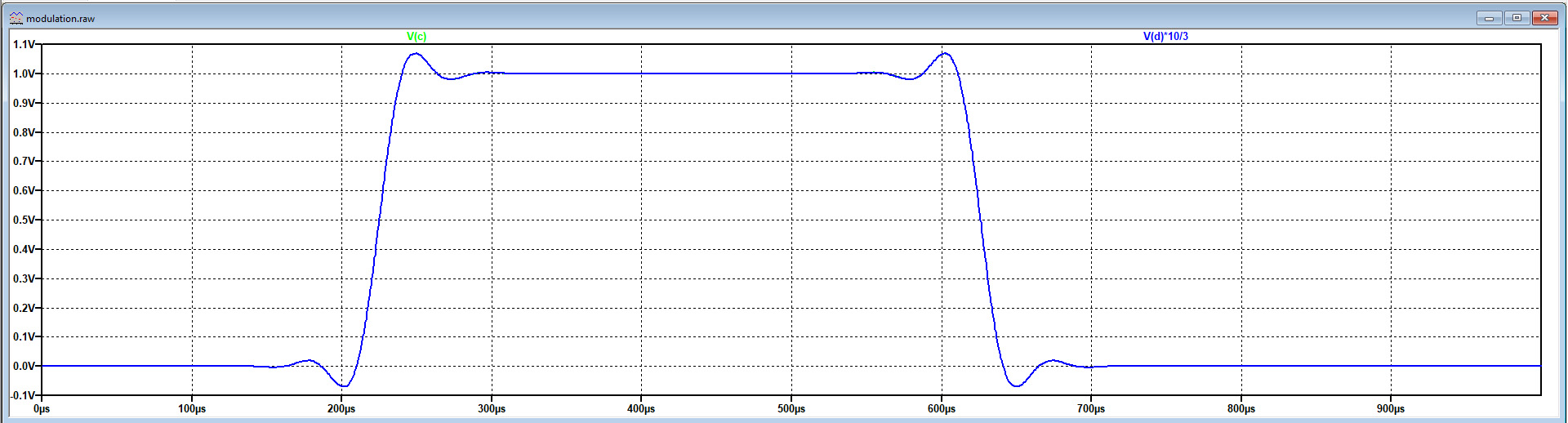Click the 900µs time axis label
Image resolution: width=1568 pixels, height=423 pixels.
[x=1391, y=408]
